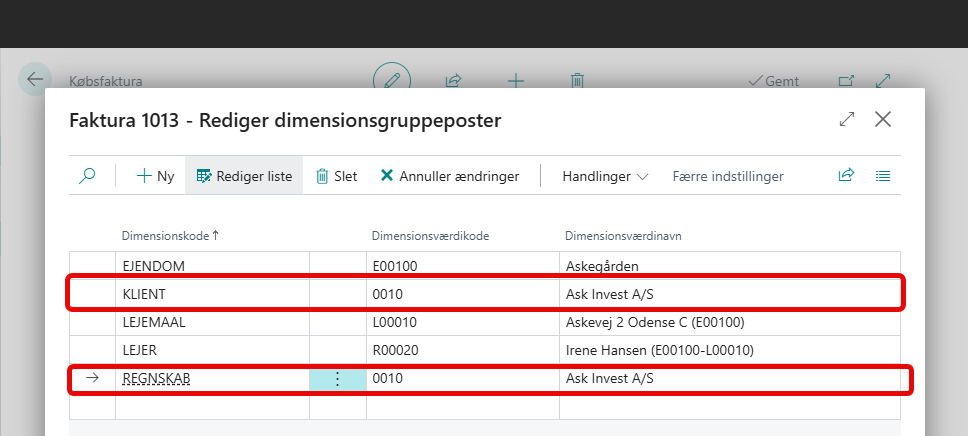Image resolution: width=968 pixels, height=436 pixels.
Task: Expand the dialog with the diagonal arrows icon
Action: tap(847, 119)
